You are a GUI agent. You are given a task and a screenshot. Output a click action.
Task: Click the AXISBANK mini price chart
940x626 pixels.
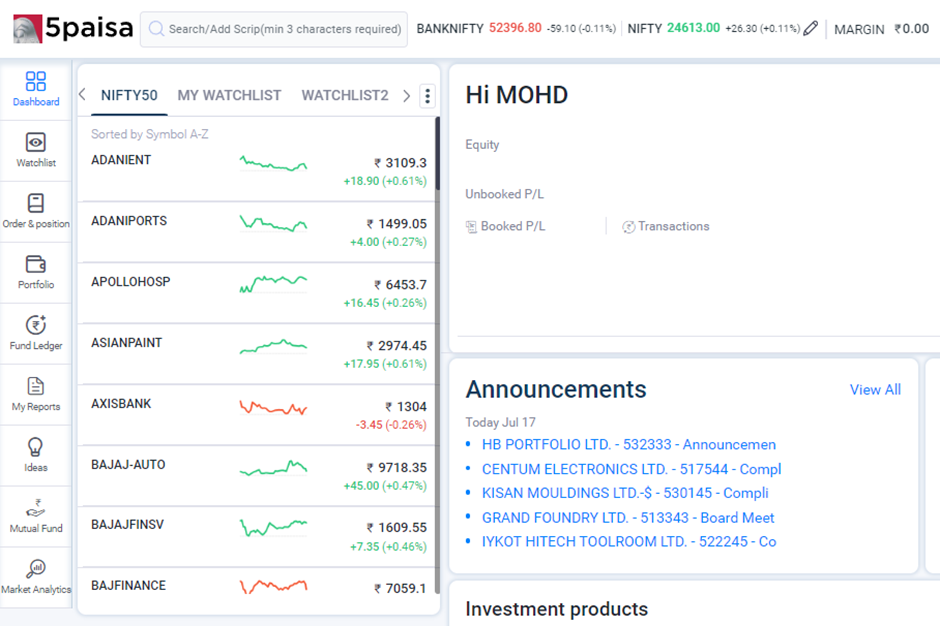pyautogui.click(x=273, y=408)
